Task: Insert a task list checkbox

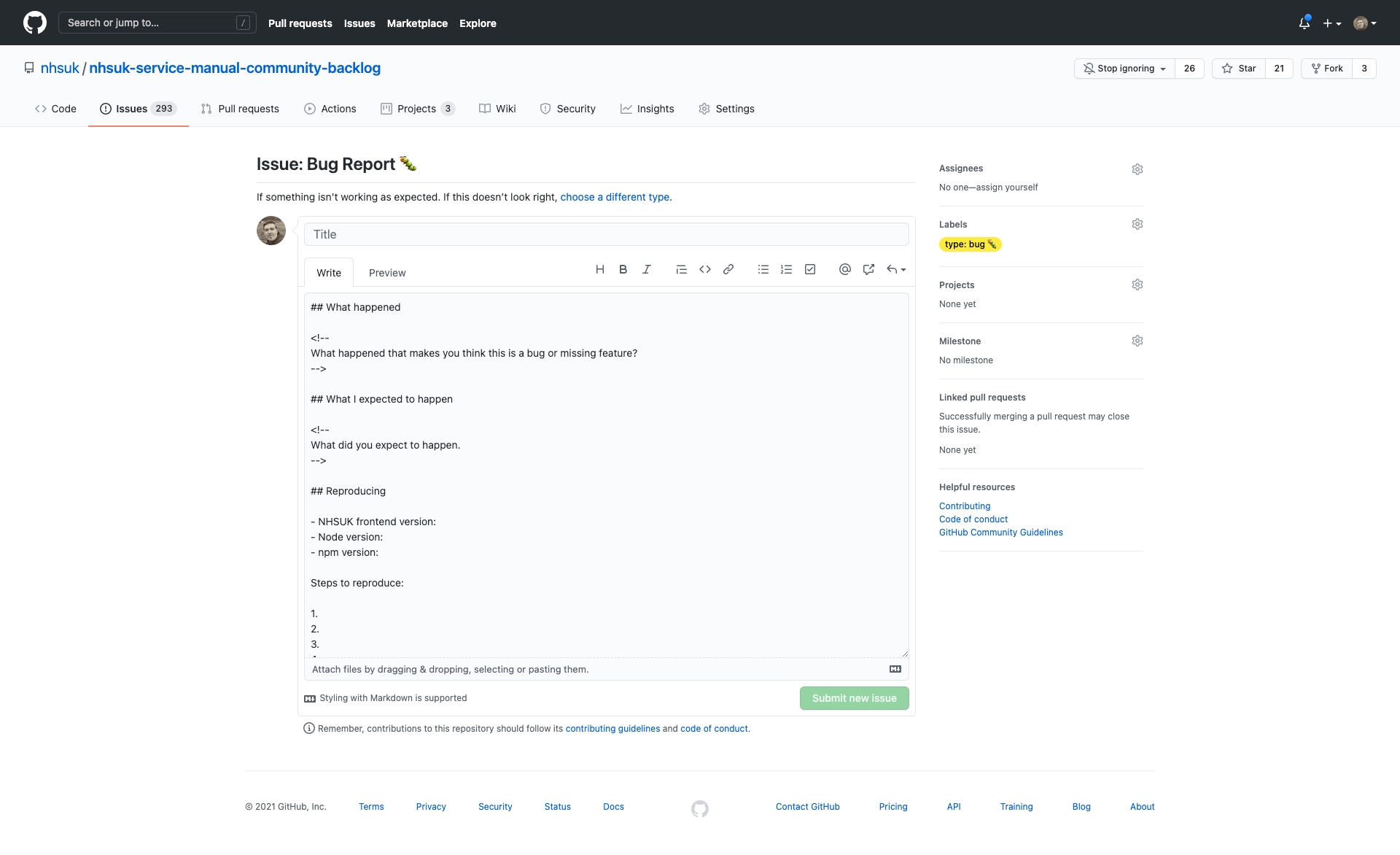Action: point(809,269)
